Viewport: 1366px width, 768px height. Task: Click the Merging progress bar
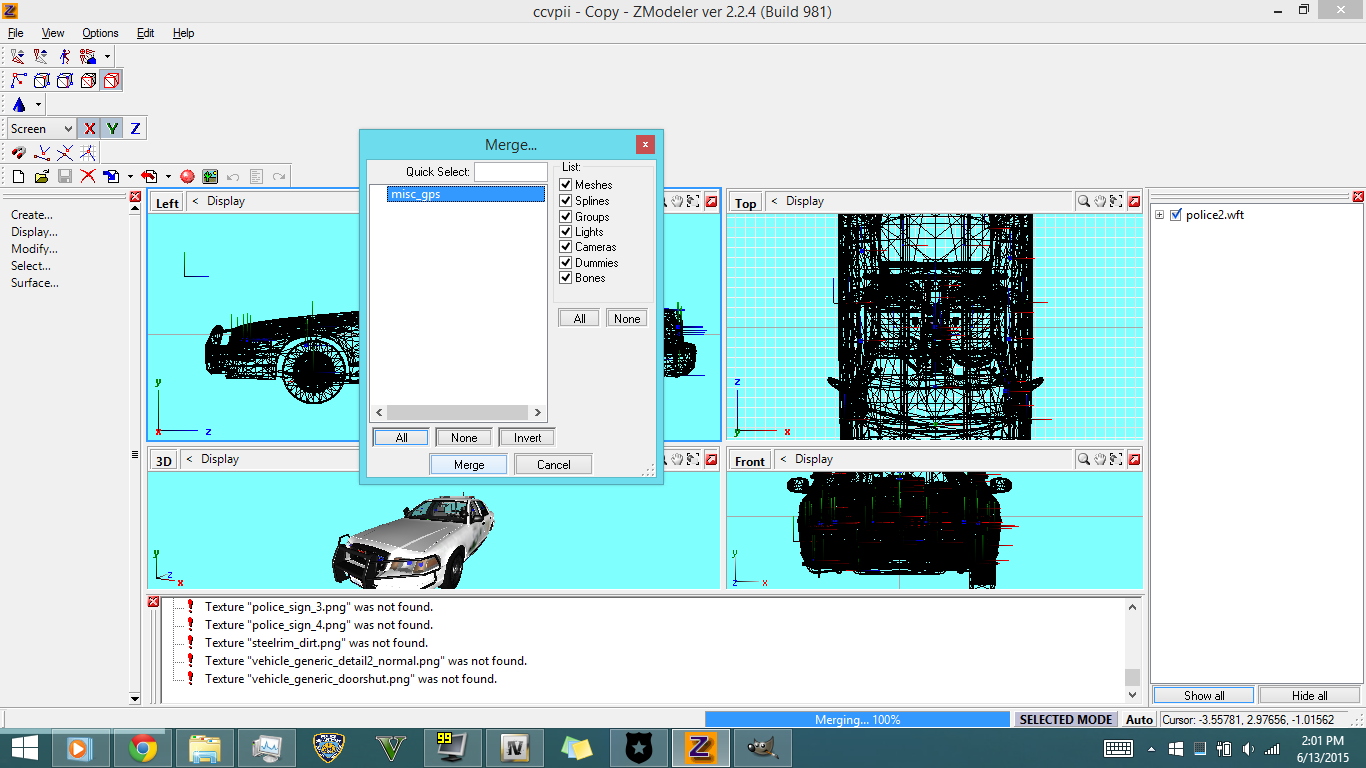(x=857, y=720)
